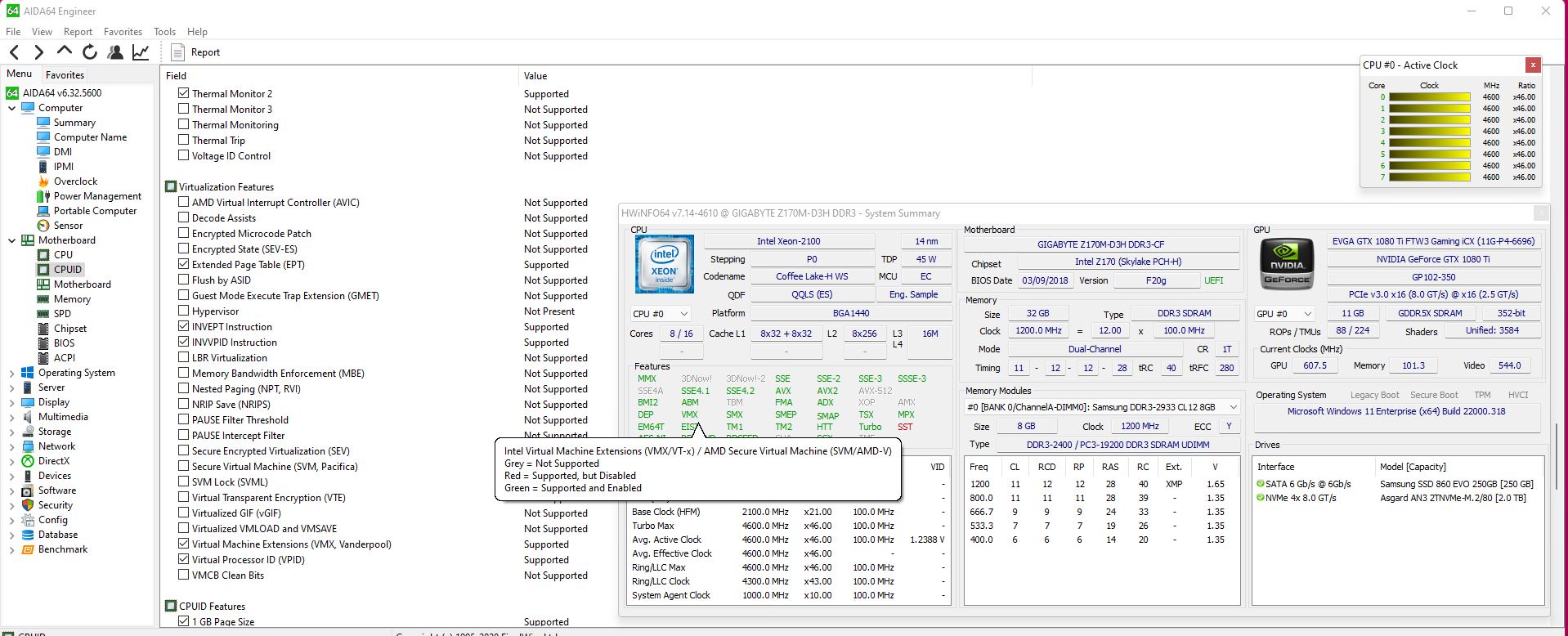1568x636 pixels.
Task: Click core 0 clock bar in Active Clock
Action: tap(1429, 97)
